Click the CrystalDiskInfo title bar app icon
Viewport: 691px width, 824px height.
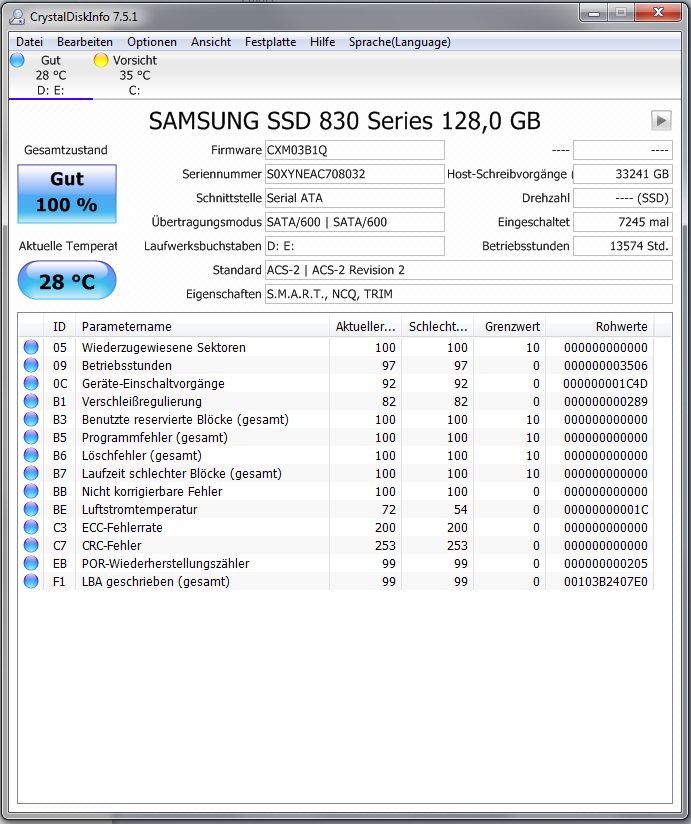(x=17, y=17)
